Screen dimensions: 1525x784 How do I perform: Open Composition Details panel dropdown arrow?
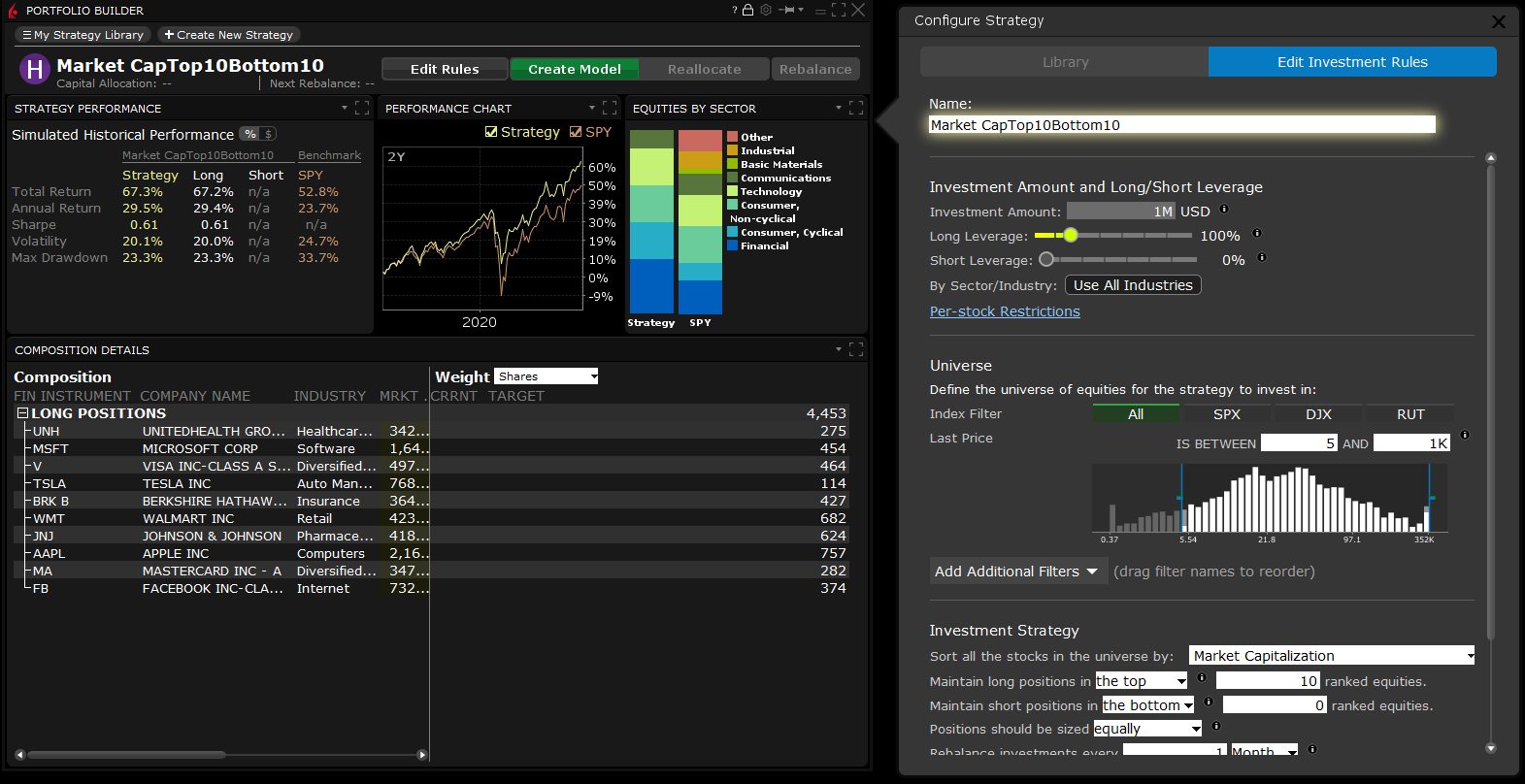tap(839, 349)
